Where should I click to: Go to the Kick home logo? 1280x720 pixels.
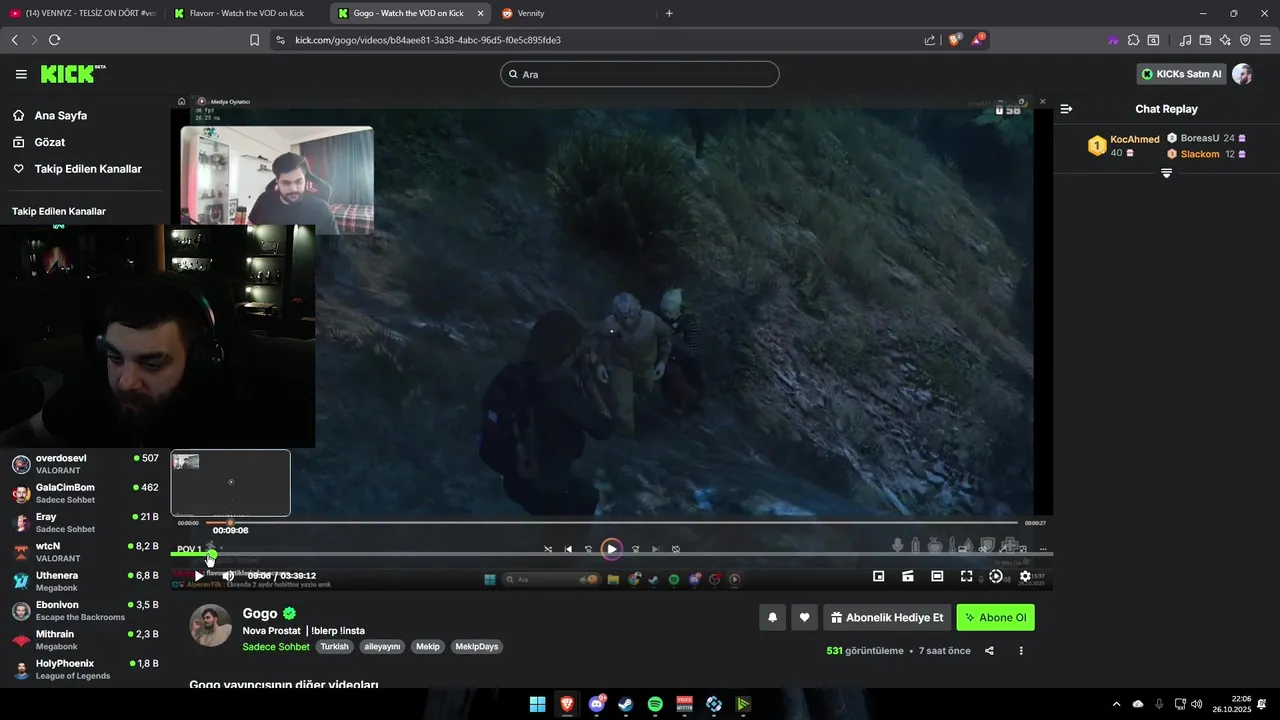(x=72, y=74)
